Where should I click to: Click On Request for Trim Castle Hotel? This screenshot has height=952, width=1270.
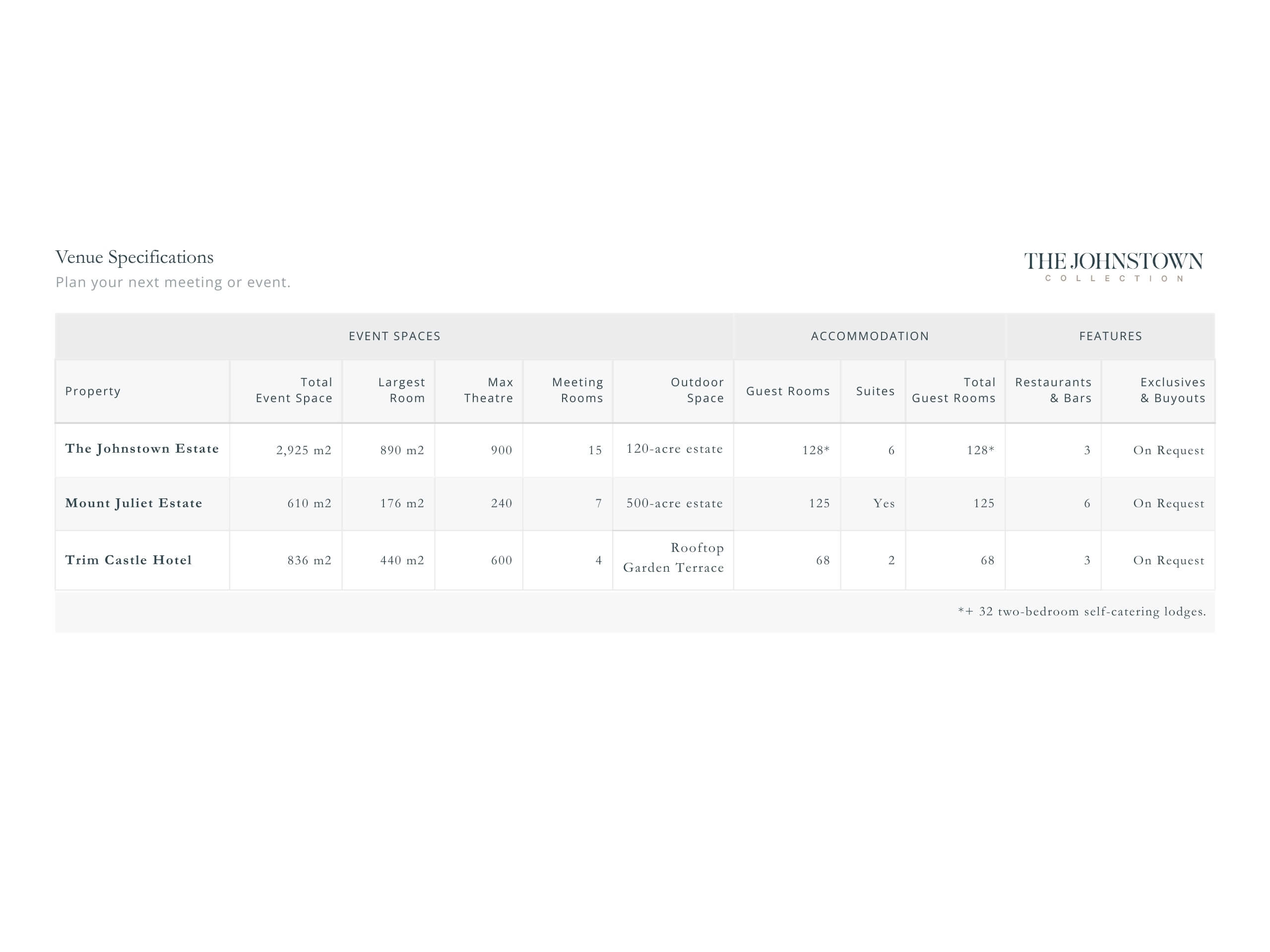coord(1168,561)
